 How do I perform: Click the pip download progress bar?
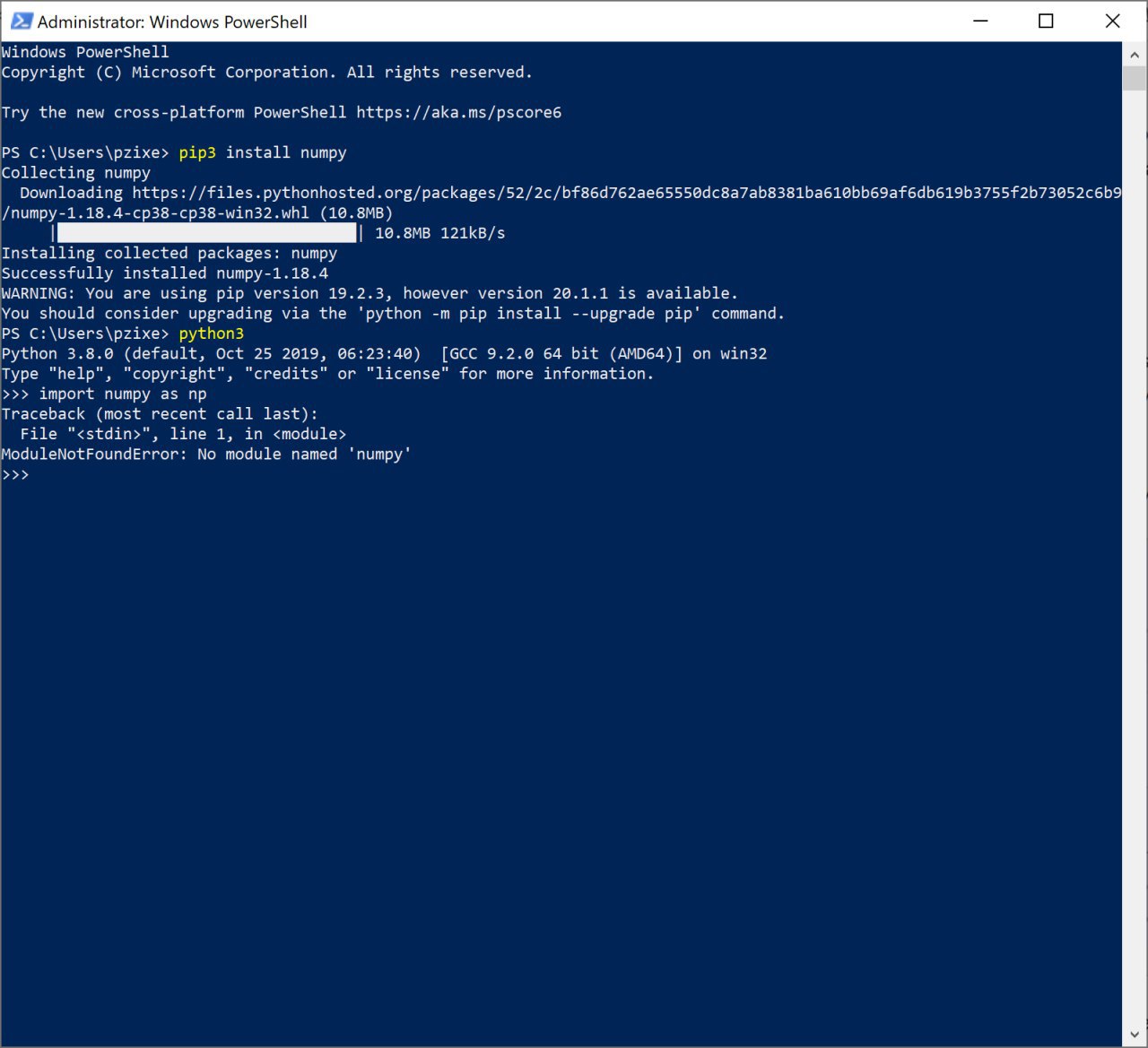(x=207, y=233)
